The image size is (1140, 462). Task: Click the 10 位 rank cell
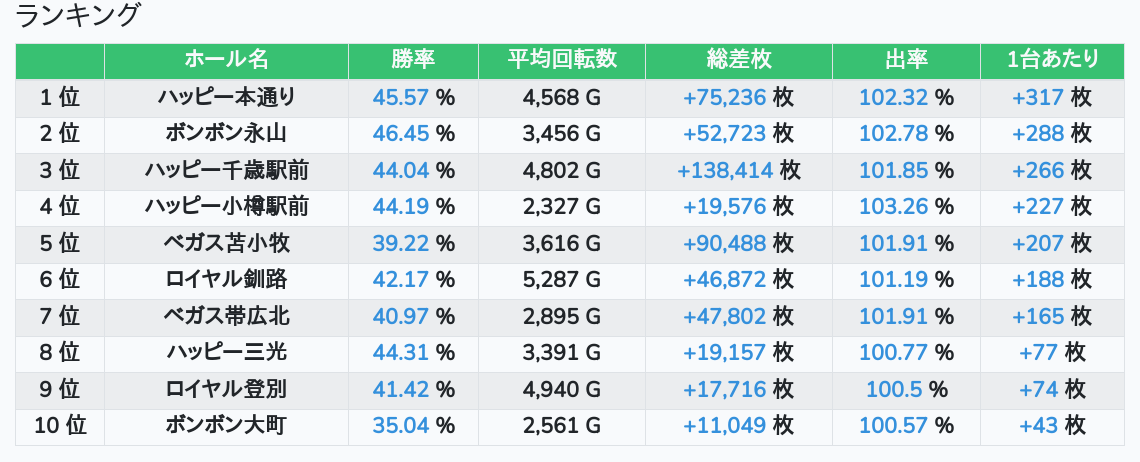pyautogui.click(x=60, y=426)
